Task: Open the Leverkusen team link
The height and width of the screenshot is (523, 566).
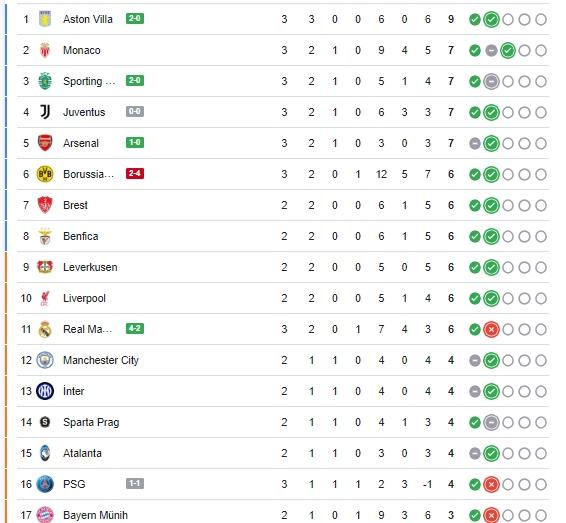Action: 90,267
